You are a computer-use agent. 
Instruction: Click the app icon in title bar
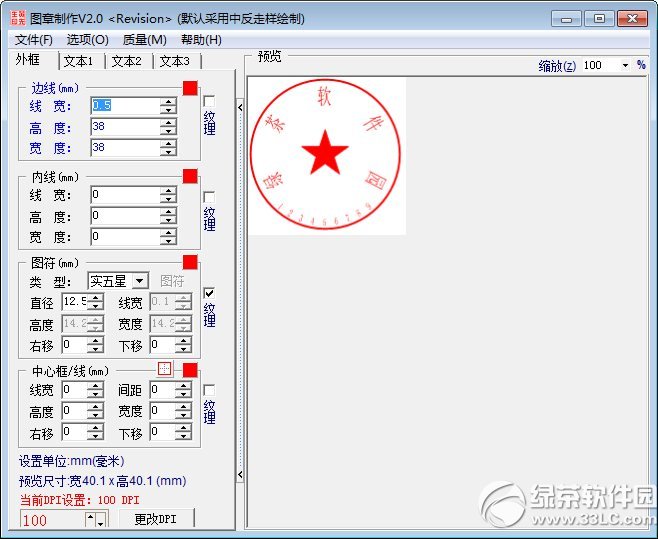(x=18, y=18)
